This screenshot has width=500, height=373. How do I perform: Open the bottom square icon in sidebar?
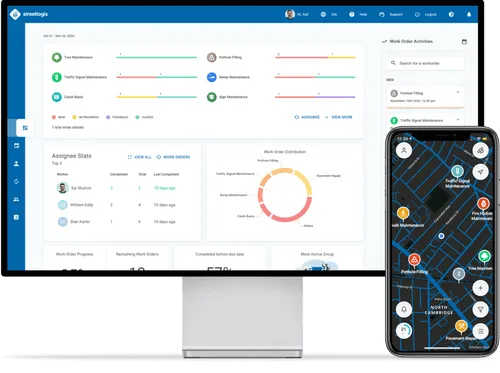click(16, 217)
